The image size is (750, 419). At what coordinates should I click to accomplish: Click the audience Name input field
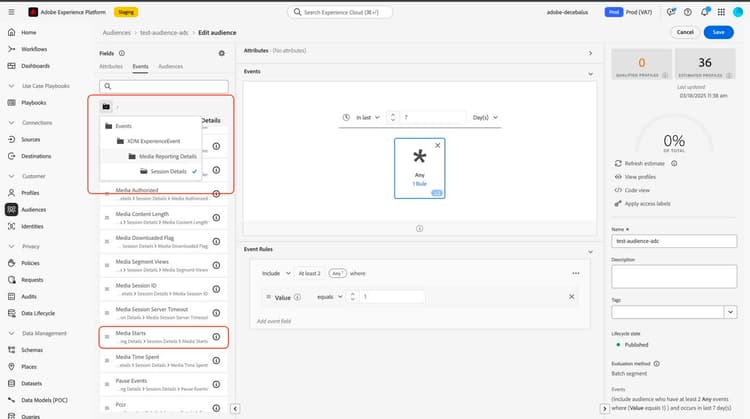pyautogui.click(x=674, y=241)
